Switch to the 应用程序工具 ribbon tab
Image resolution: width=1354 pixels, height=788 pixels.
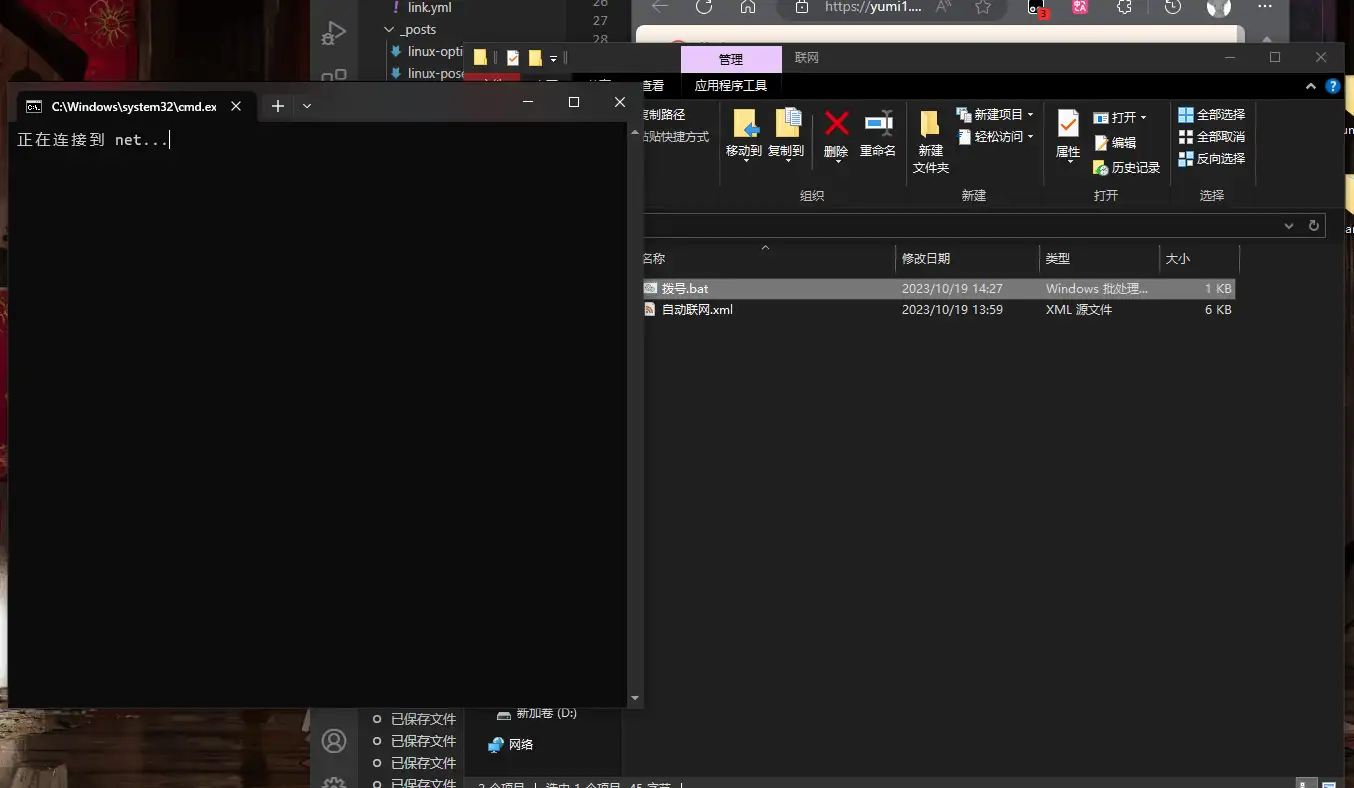731,86
